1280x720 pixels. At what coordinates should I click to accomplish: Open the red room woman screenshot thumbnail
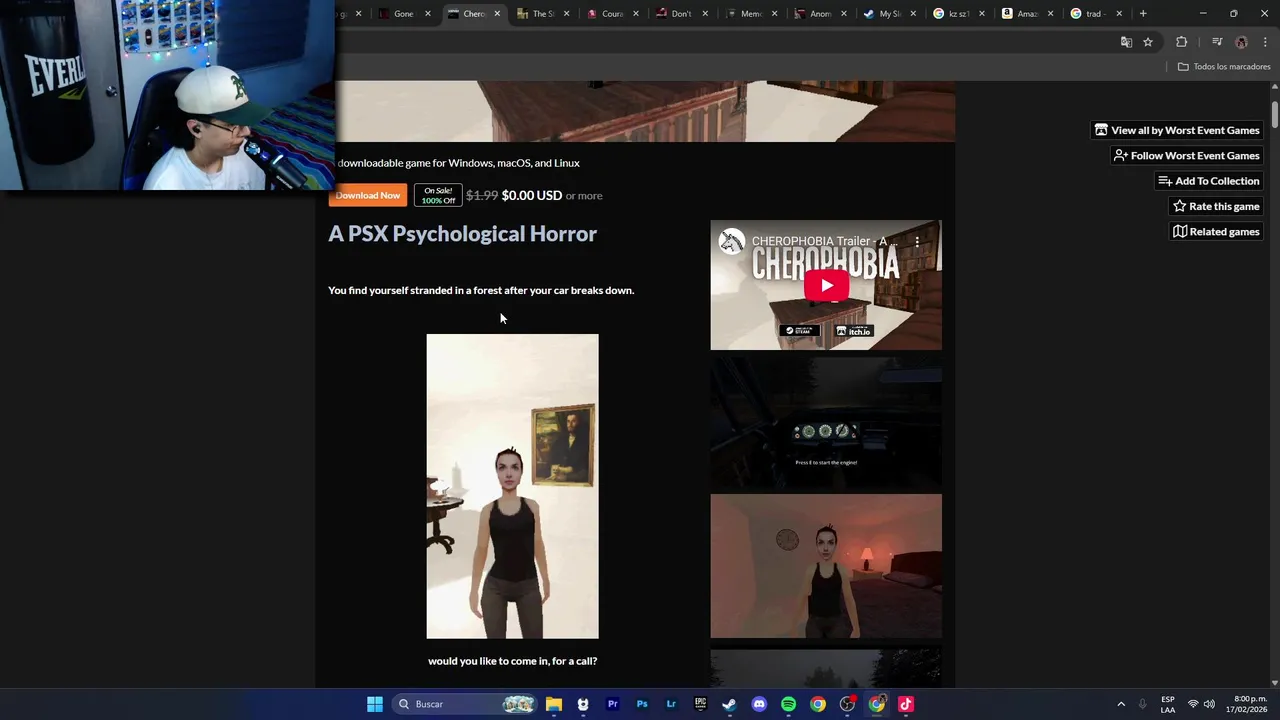coord(826,566)
